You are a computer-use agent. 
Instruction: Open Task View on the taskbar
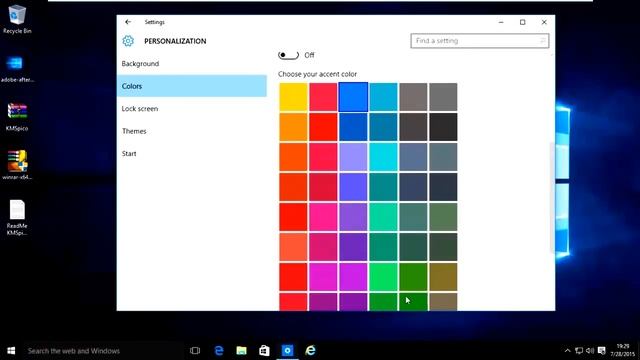(195, 351)
